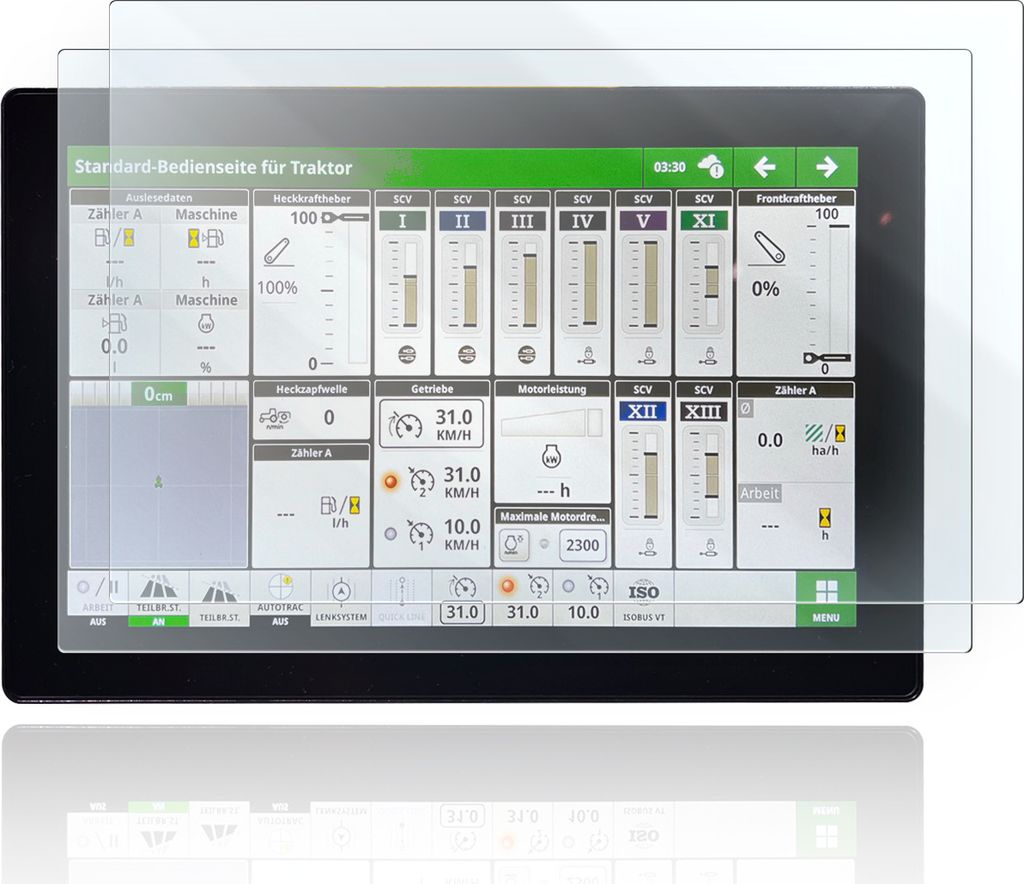This screenshot has width=1024, height=884.
Task: Tap ha/h area rate icon
Action: (825, 432)
